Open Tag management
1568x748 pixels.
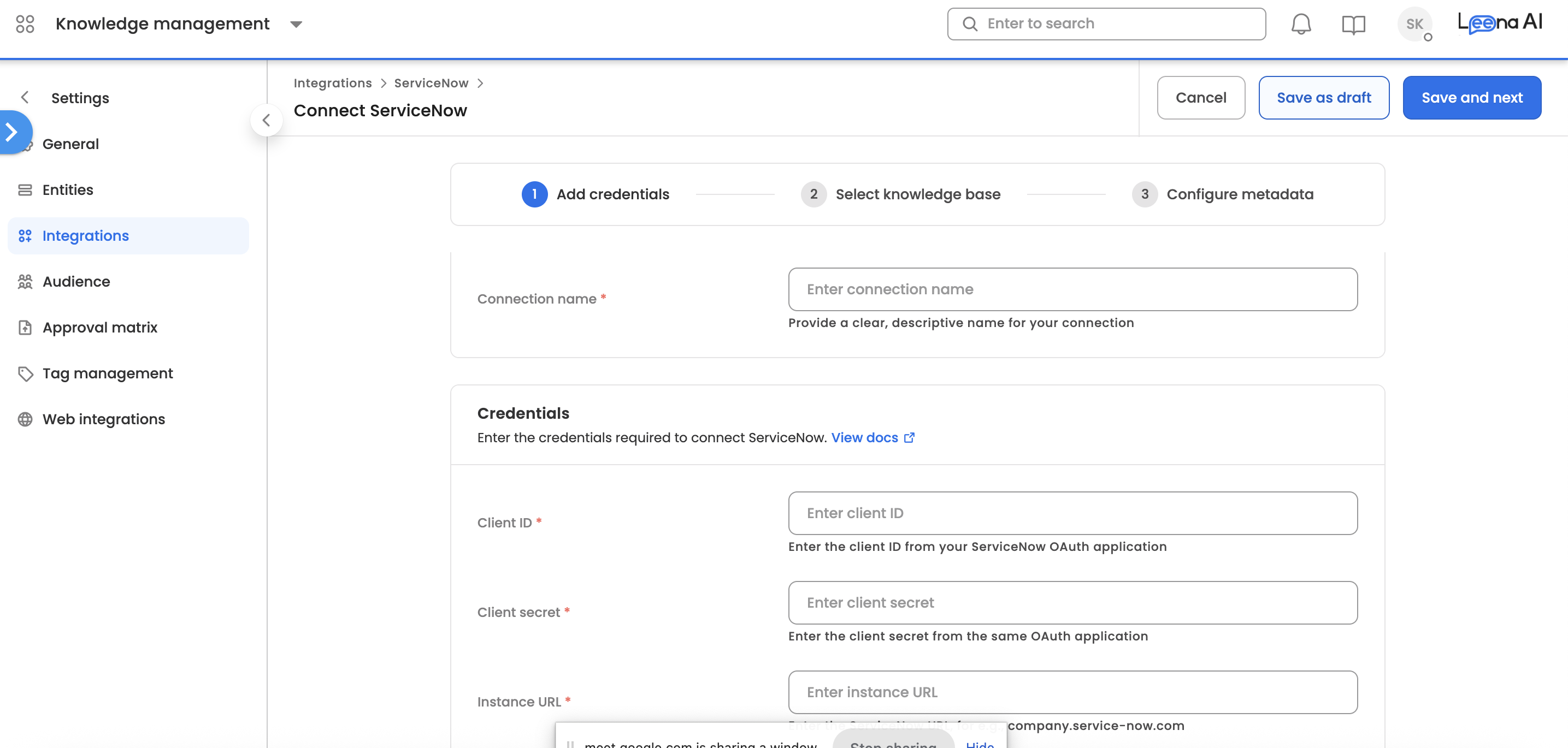(108, 373)
